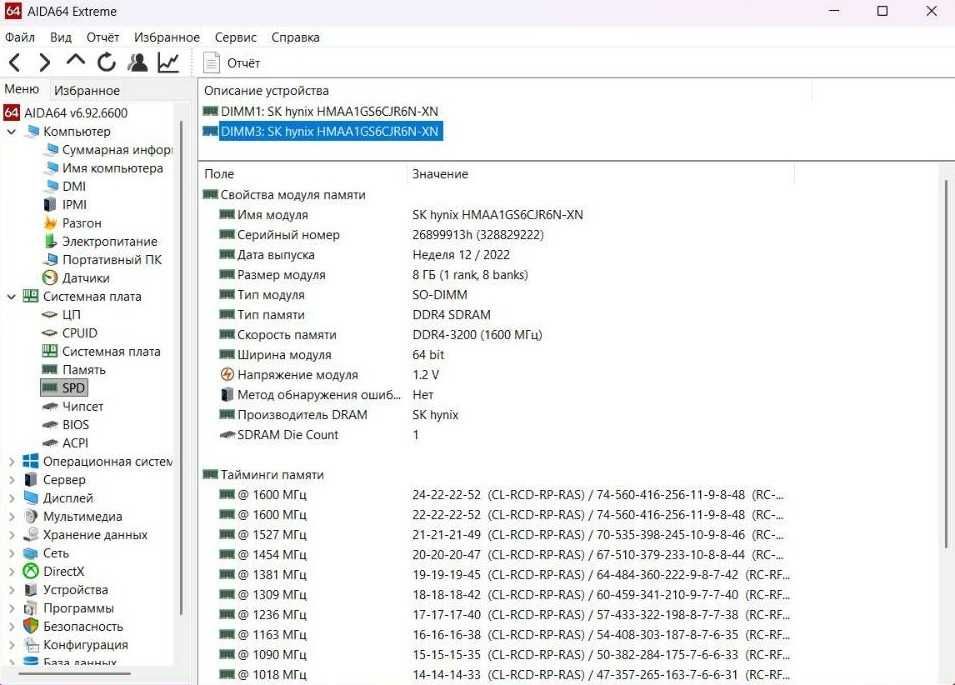Click the Датчики gauge icon
The width and height of the screenshot is (955, 685).
tap(50, 278)
